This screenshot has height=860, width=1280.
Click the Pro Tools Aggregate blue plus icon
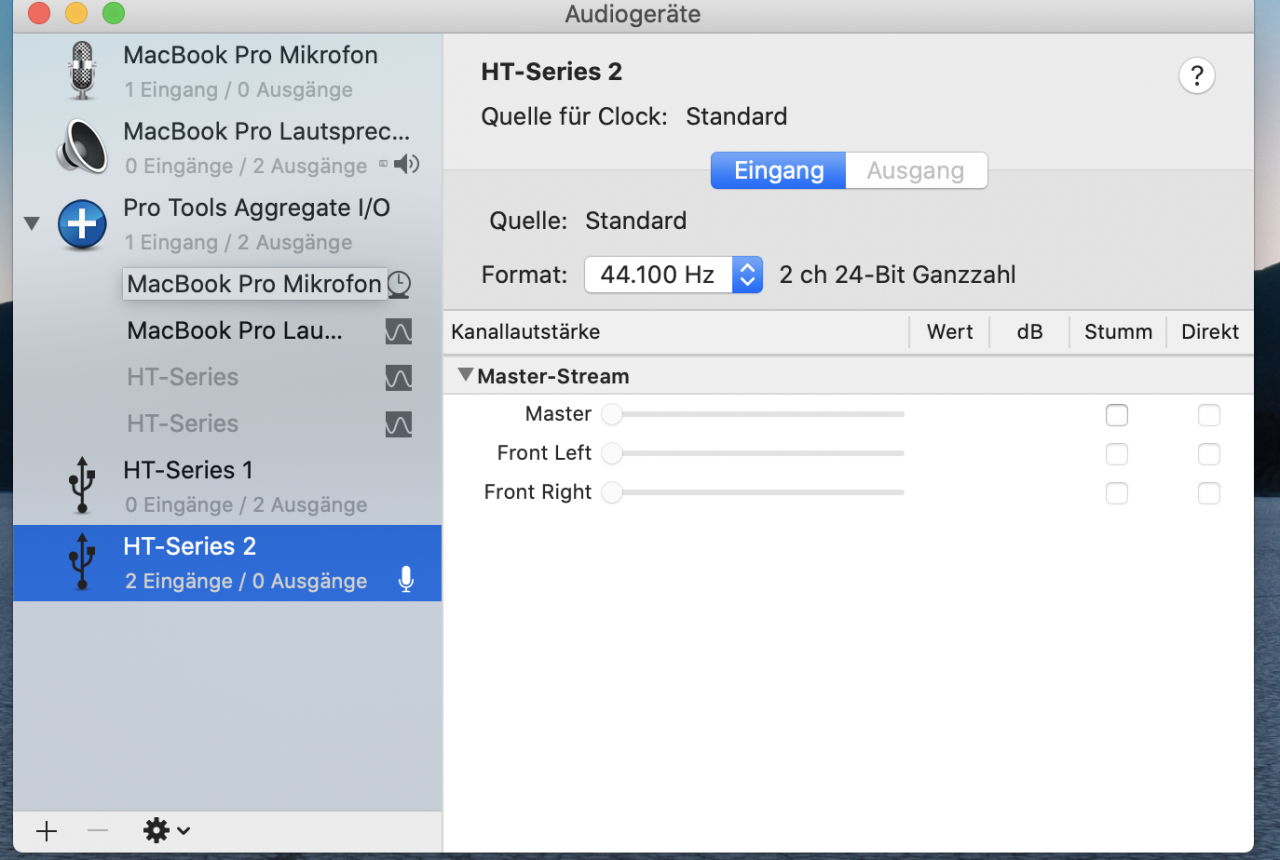[83, 224]
